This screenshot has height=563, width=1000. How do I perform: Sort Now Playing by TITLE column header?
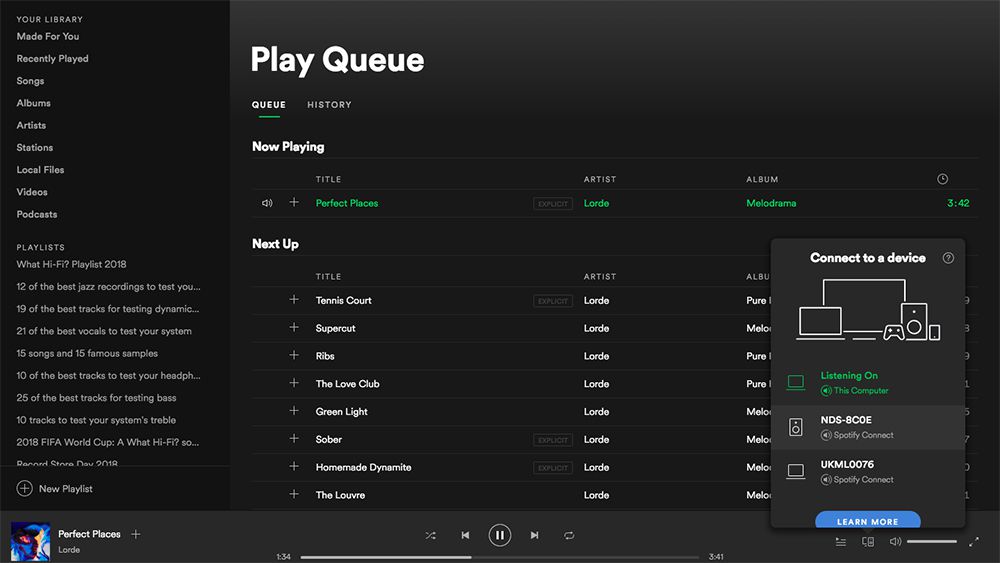[x=328, y=179]
